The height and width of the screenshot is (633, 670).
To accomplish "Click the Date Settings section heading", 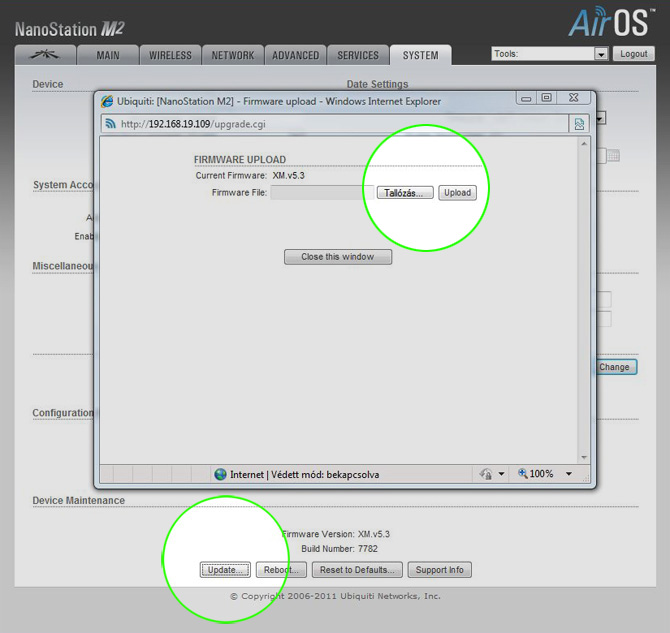I will pyautogui.click(x=377, y=84).
